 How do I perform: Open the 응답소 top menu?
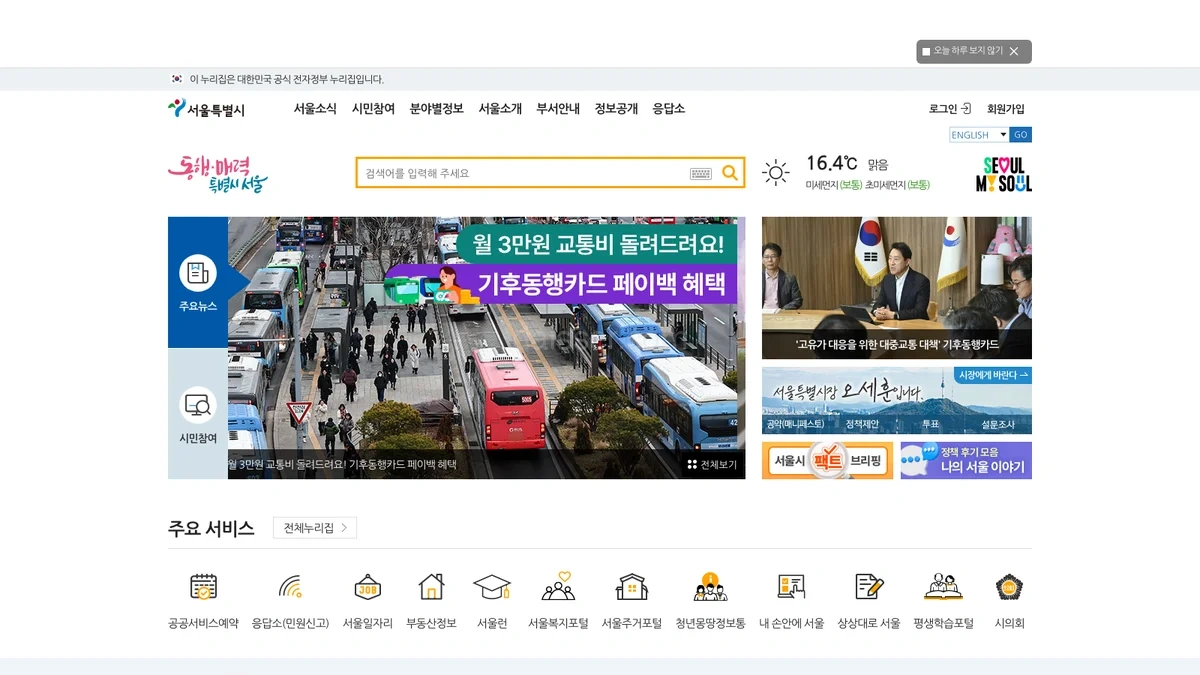(669, 109)
